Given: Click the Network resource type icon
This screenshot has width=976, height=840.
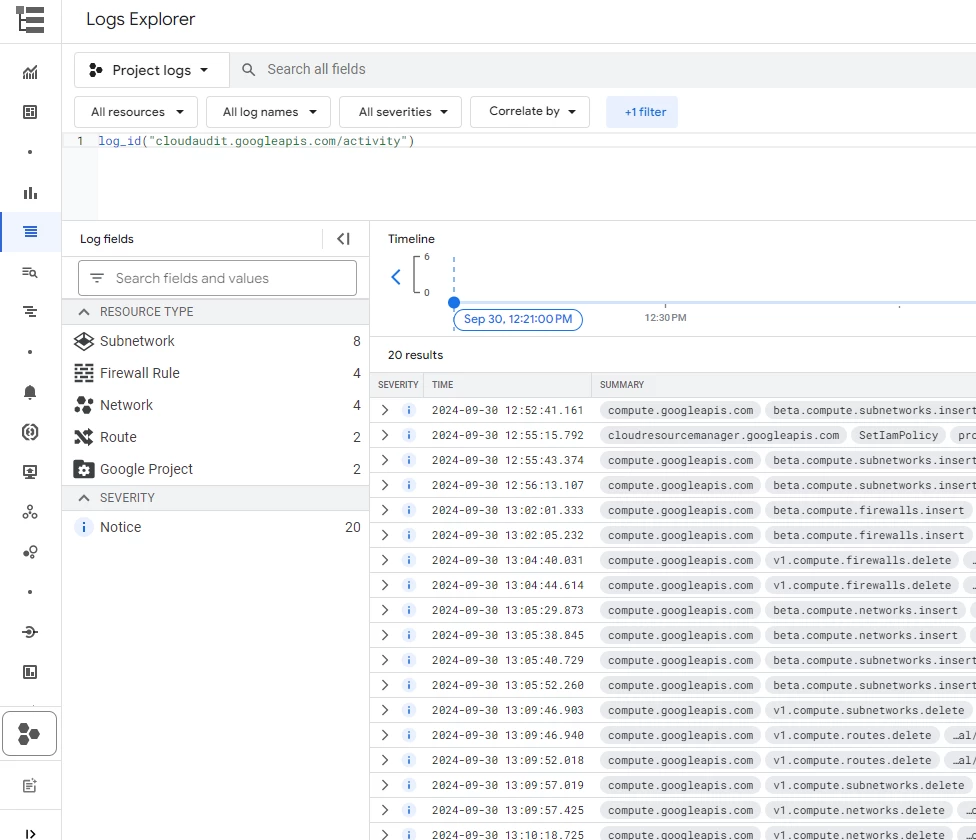Looking at the screenshot, I should point(84,405).
